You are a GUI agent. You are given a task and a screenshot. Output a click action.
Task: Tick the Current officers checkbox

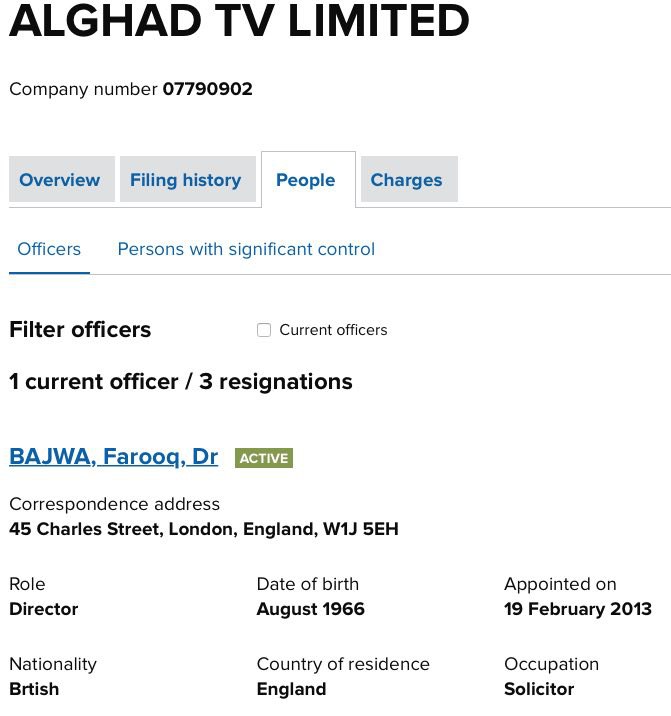tap(264, 330)
